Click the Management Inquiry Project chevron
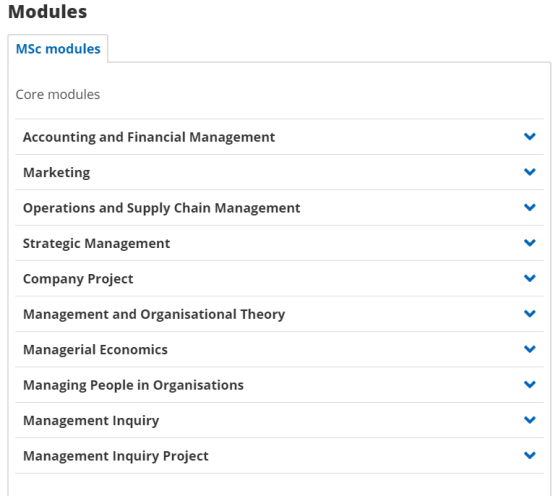This screenshot has width=554, height=496. tap(530, 455)
